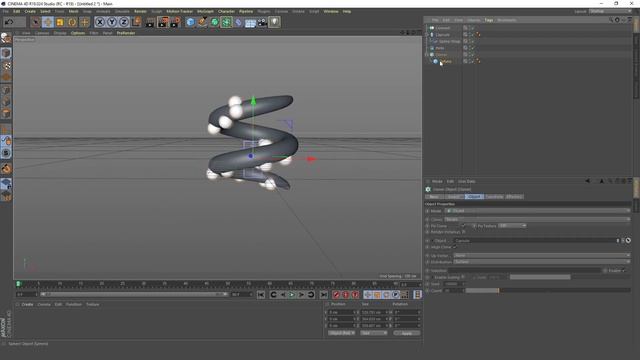
Task: Open the Clones dropdown
Action: (x=537, y=220)
